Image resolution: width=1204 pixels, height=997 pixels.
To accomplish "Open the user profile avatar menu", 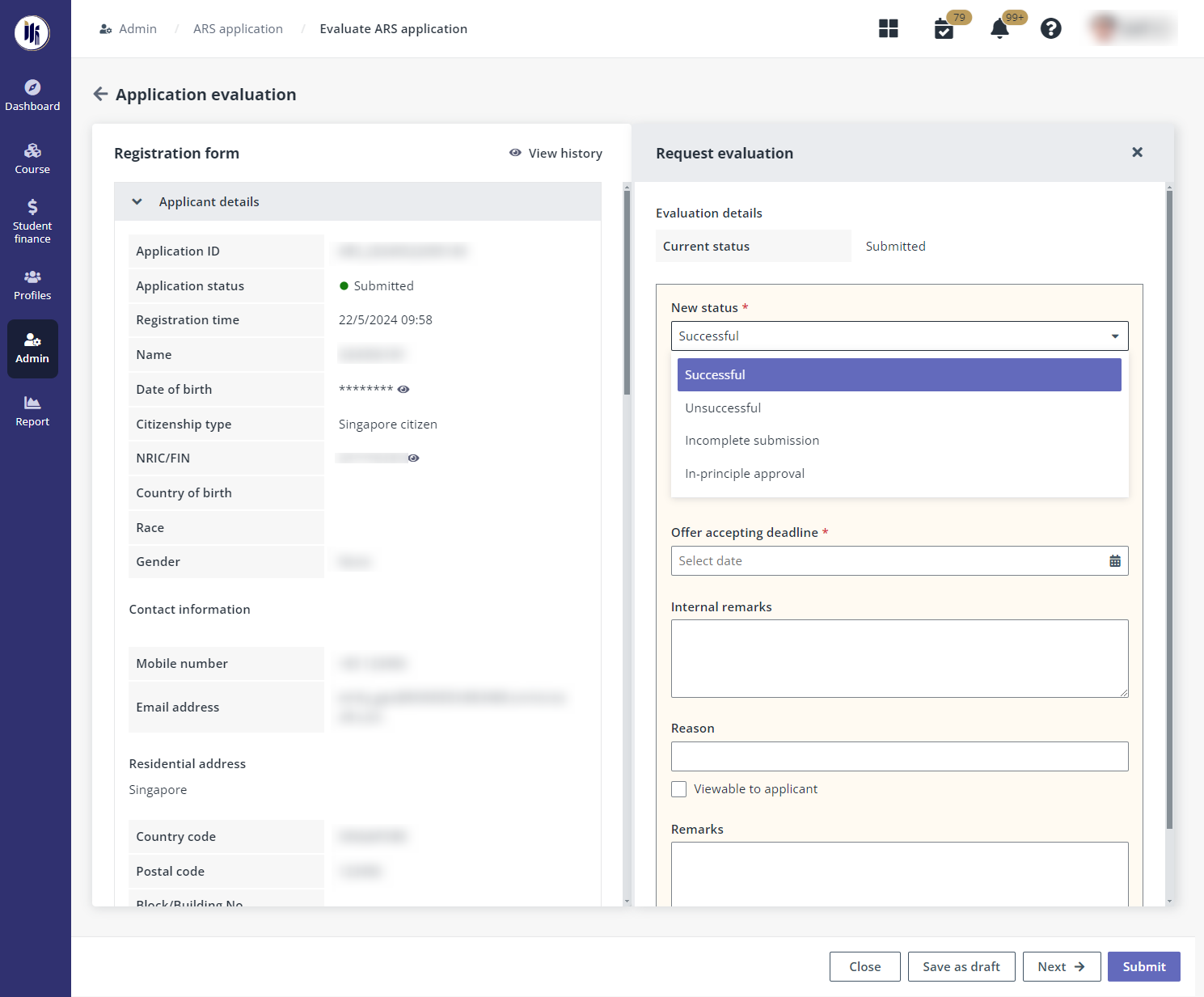I will [x=1132, y=29].
